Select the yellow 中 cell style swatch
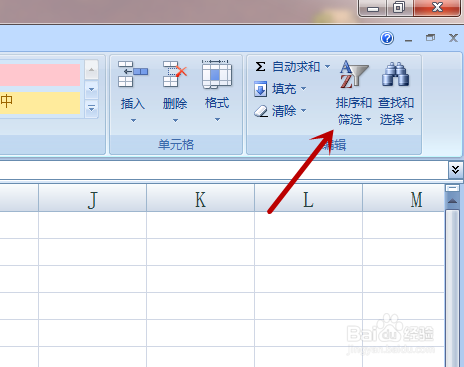The image size is (464, 367). pos(40,103)
